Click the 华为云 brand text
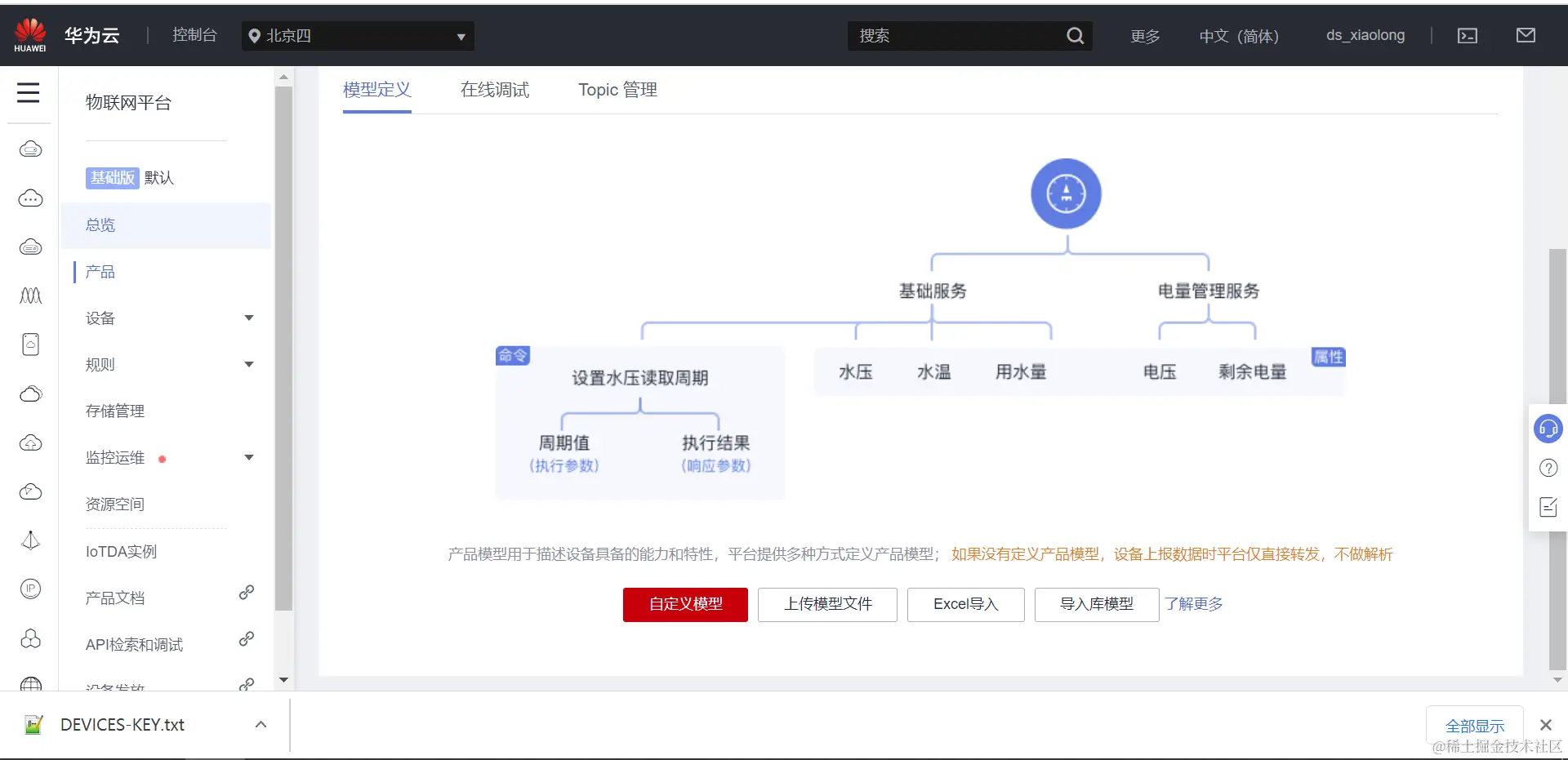This screenshot has width=1568, height=760. [92, 35]
